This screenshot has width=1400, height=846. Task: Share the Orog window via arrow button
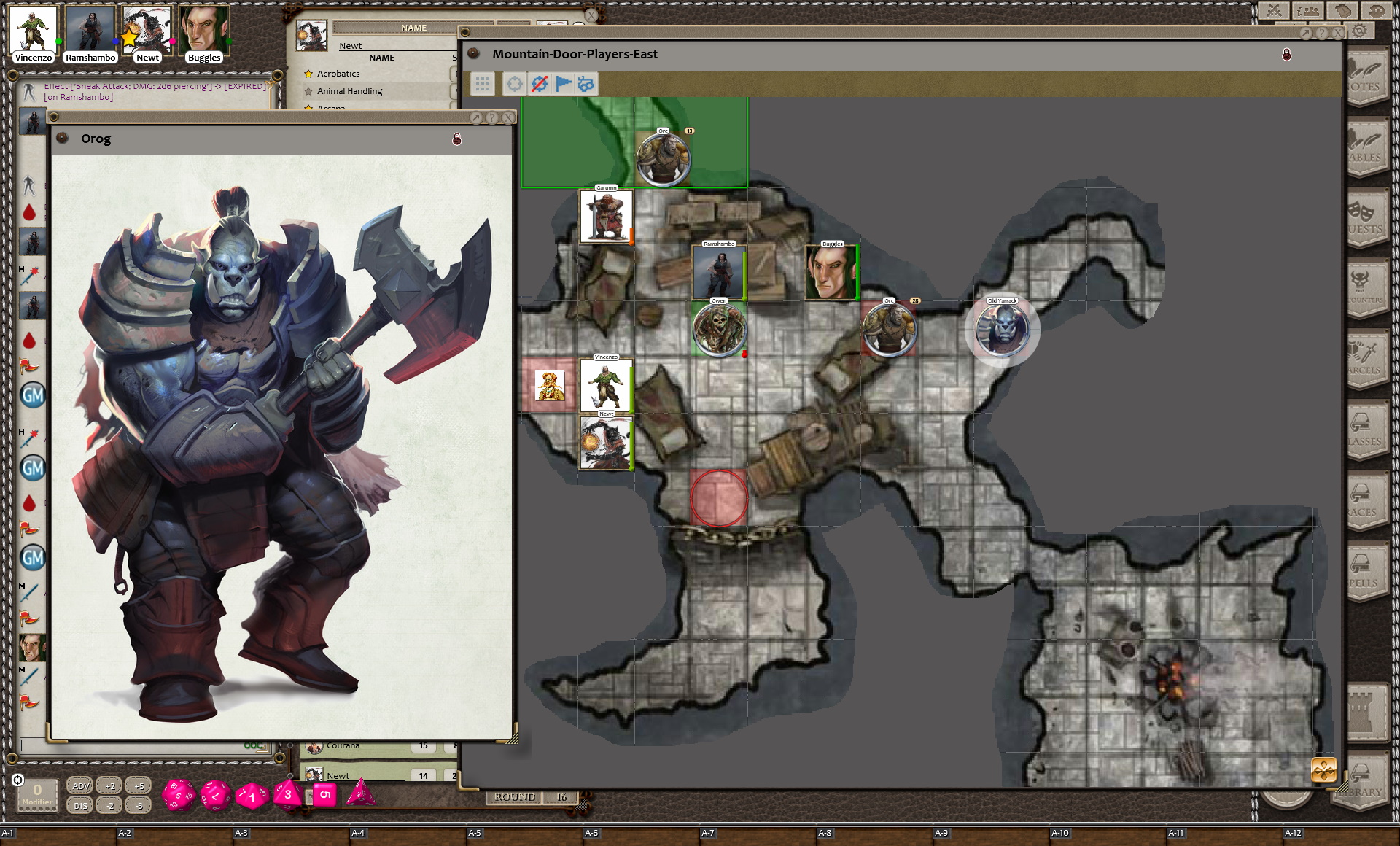(476, 117)
